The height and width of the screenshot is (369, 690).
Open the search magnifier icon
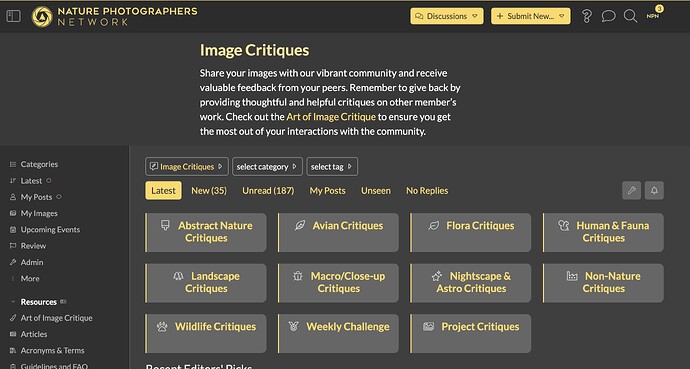pos(630,16)
